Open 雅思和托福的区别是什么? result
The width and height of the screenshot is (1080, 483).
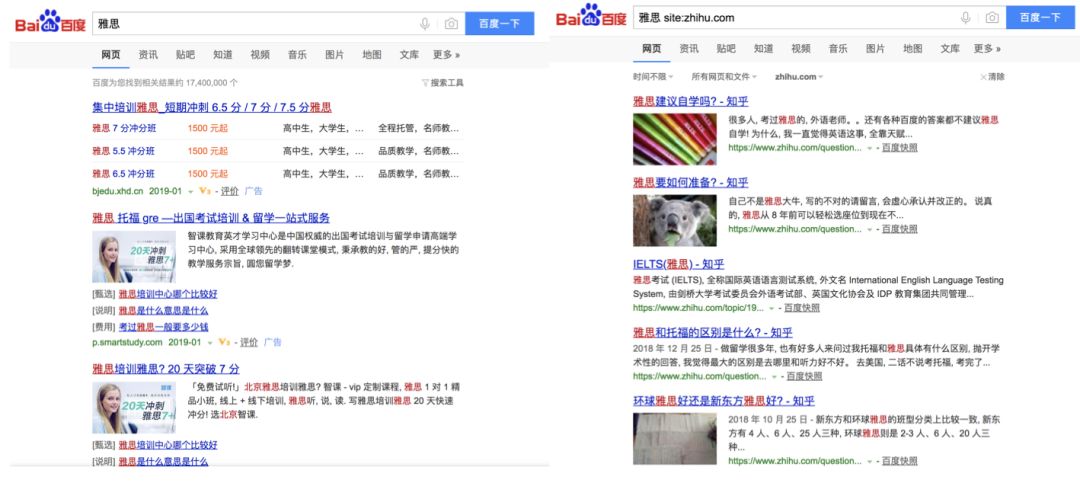[714, 332]
